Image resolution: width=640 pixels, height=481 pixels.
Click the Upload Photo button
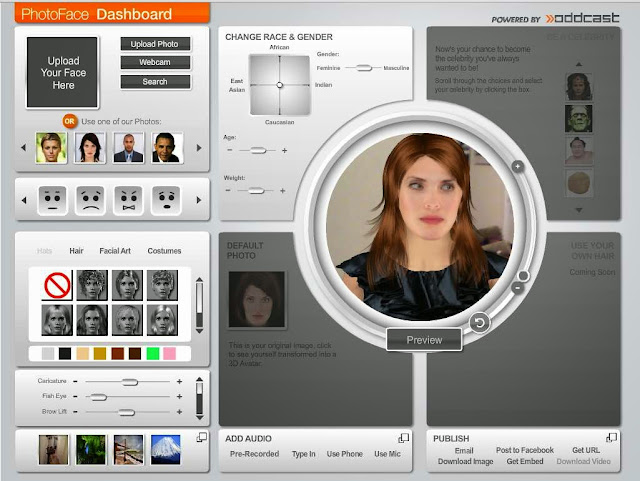(155, 44)
